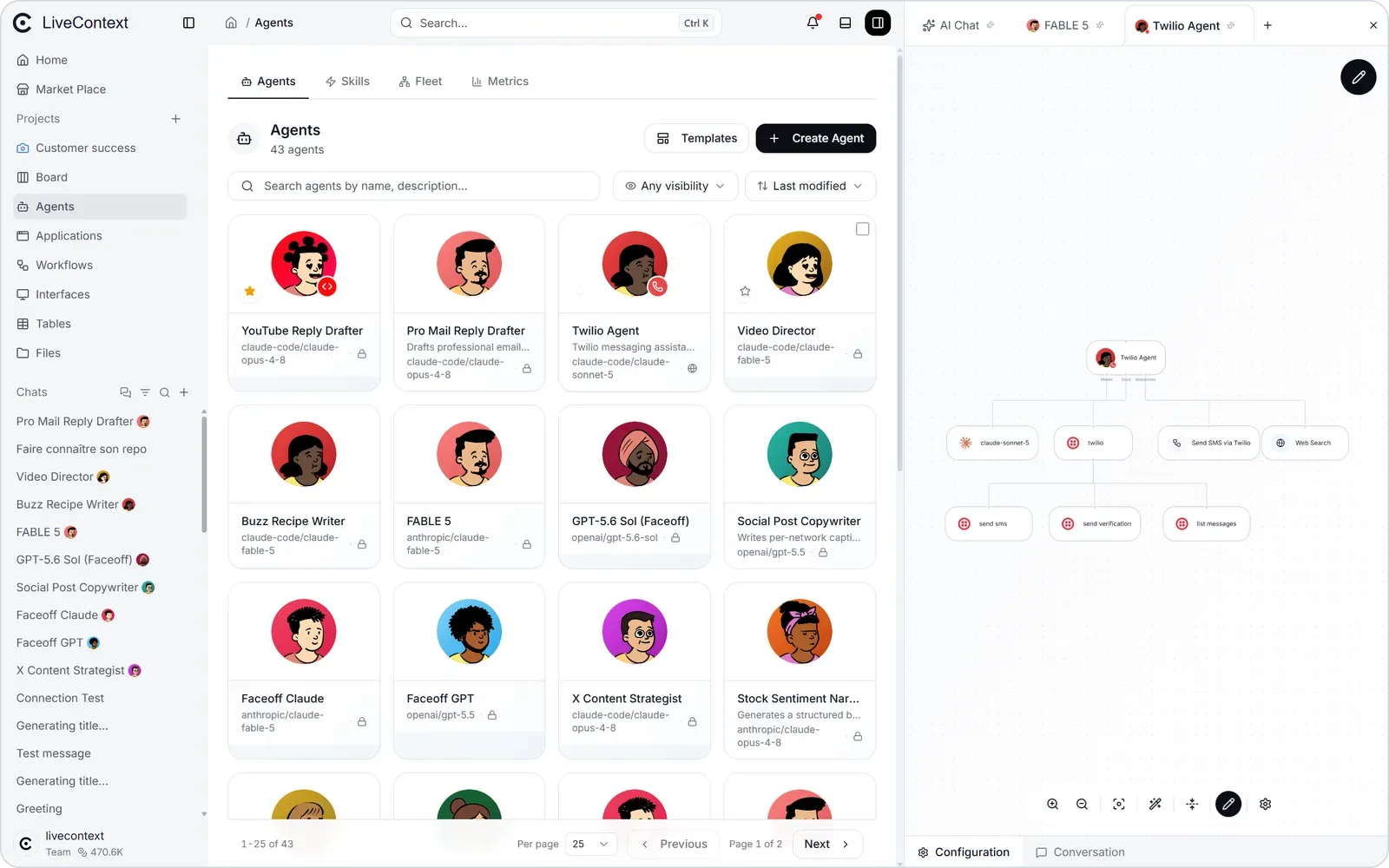Select the twilio node in canvas
This screenshot has width=1389, height=868.
[x=1093, y=443]
